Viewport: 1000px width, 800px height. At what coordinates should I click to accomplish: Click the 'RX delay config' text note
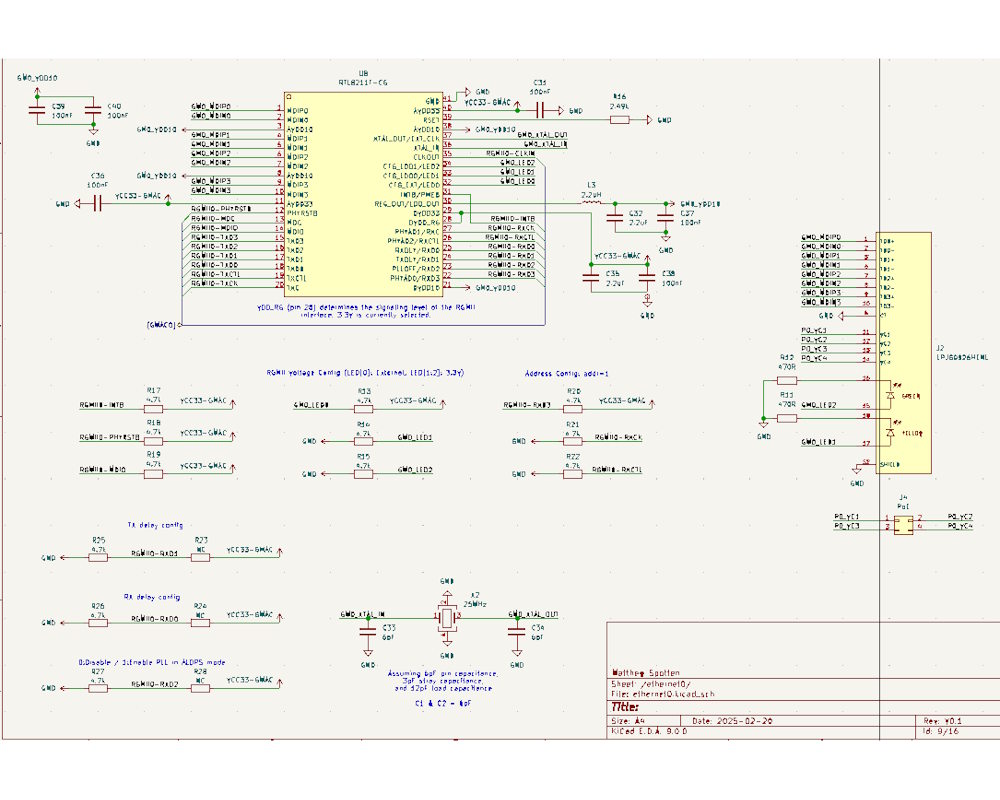(154, 596)
